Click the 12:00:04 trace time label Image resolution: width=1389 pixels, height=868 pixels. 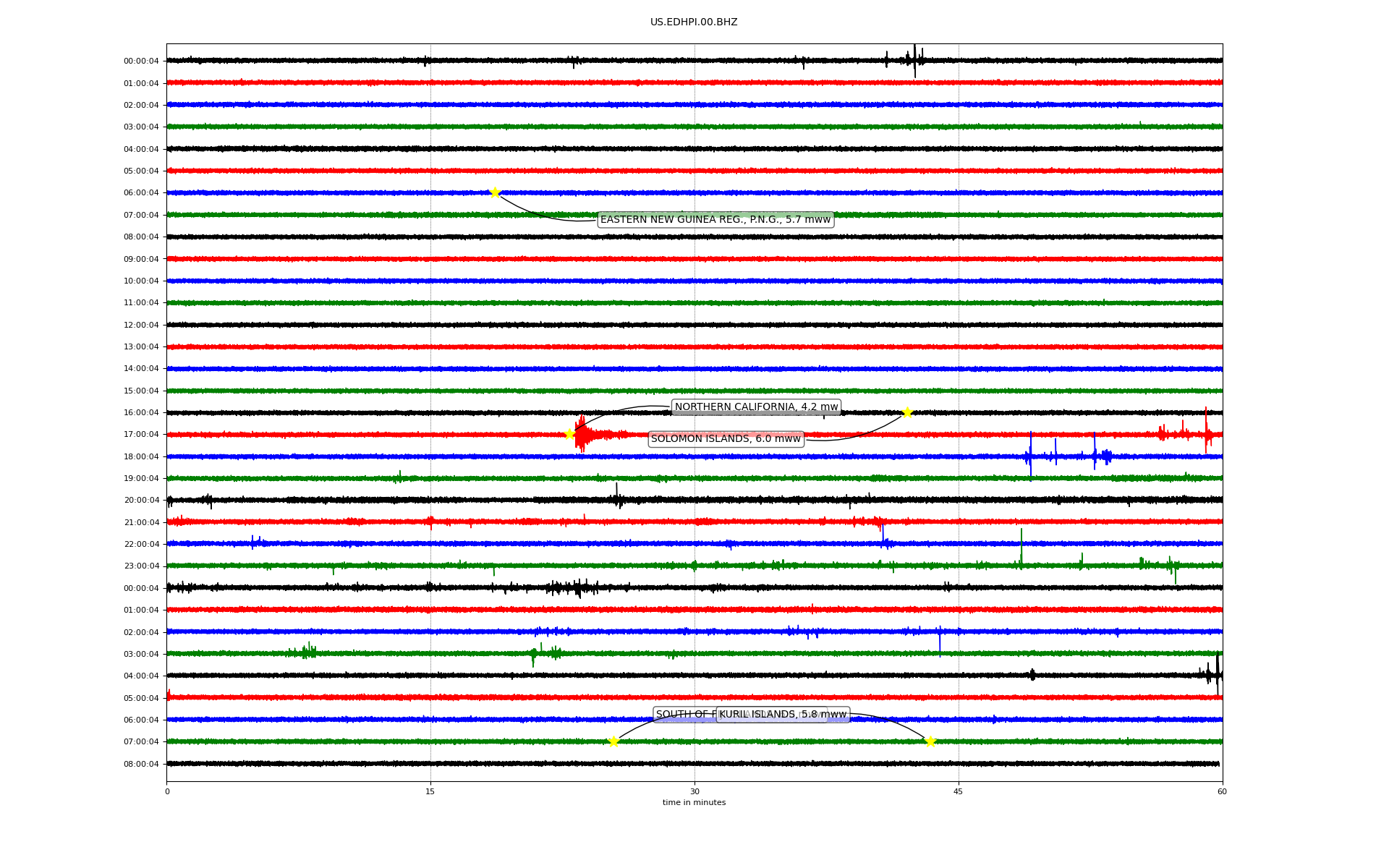tap(141, 325)
